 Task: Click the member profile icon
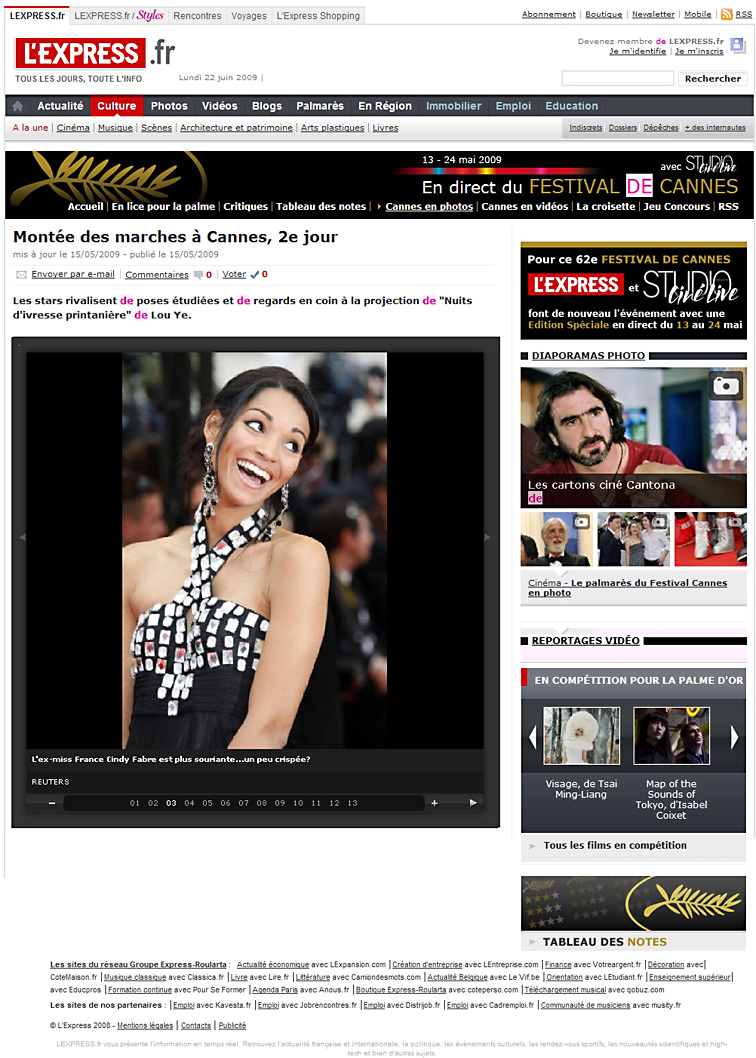[736, 46]
